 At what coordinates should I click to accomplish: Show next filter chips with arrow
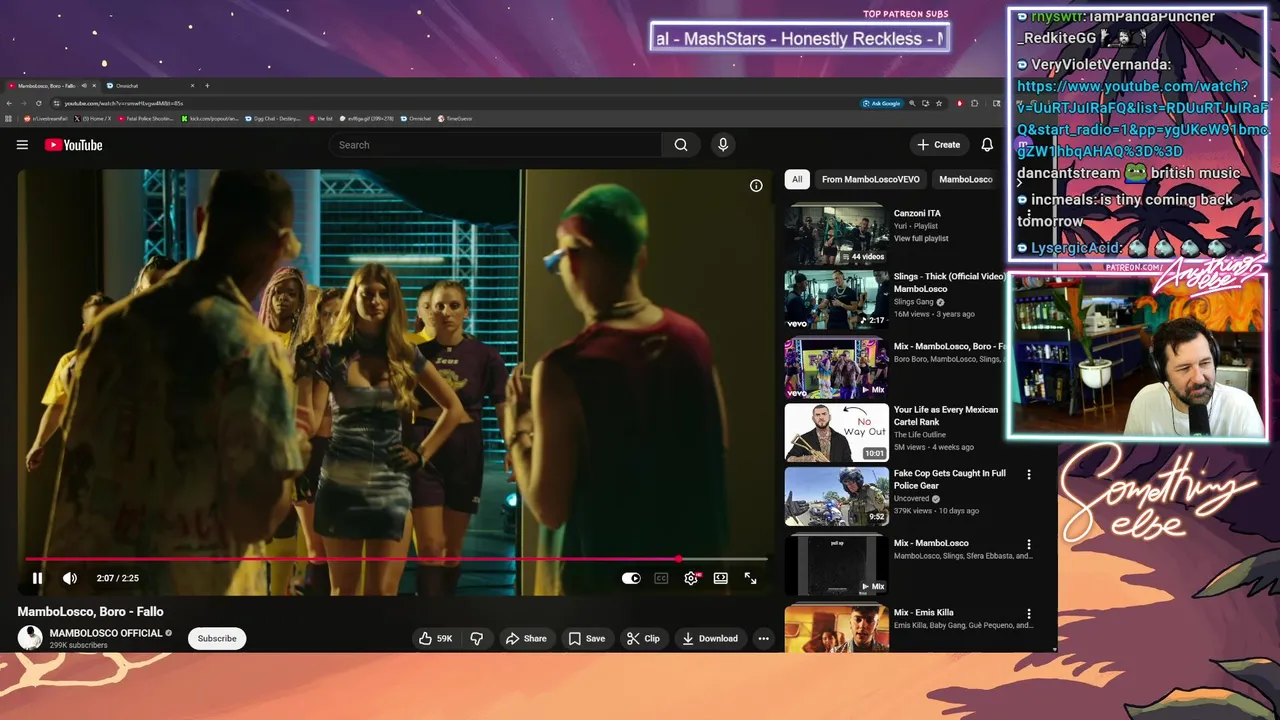[x=1019, y=182]
